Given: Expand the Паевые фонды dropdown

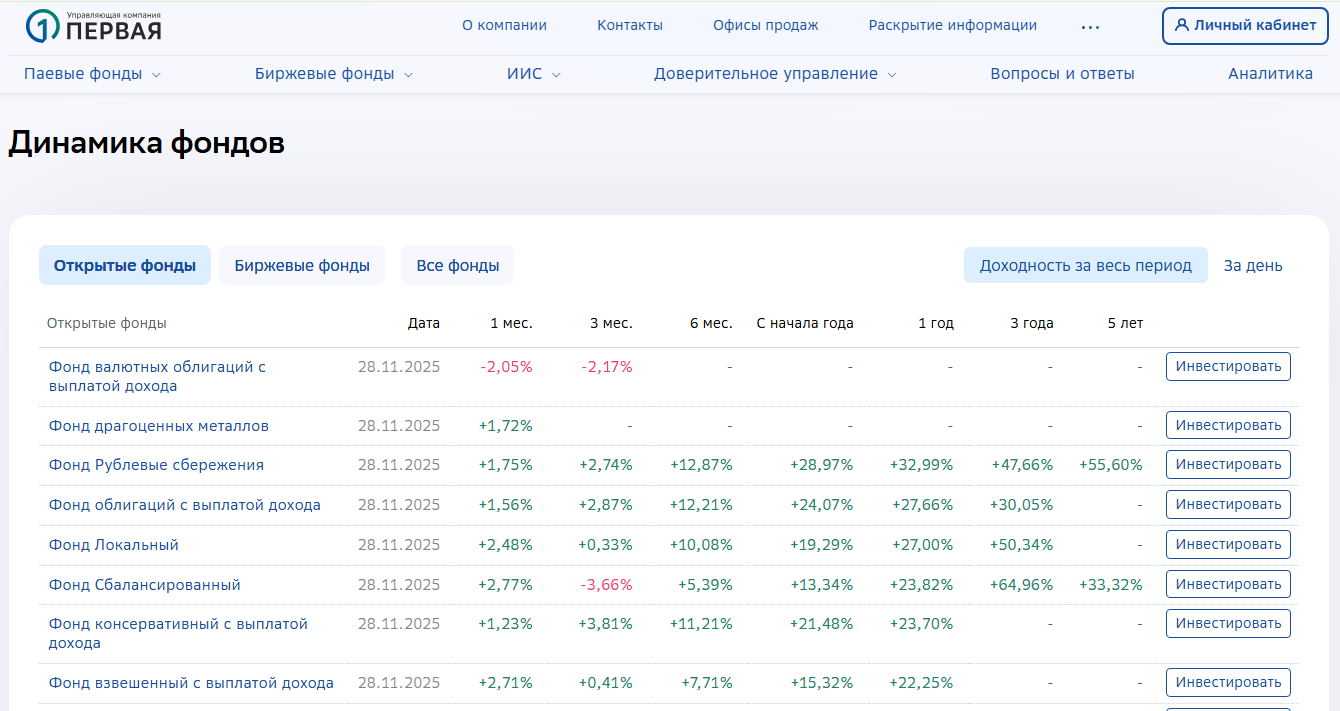Looking at the screenshot, I should click(x=156, y=75).
